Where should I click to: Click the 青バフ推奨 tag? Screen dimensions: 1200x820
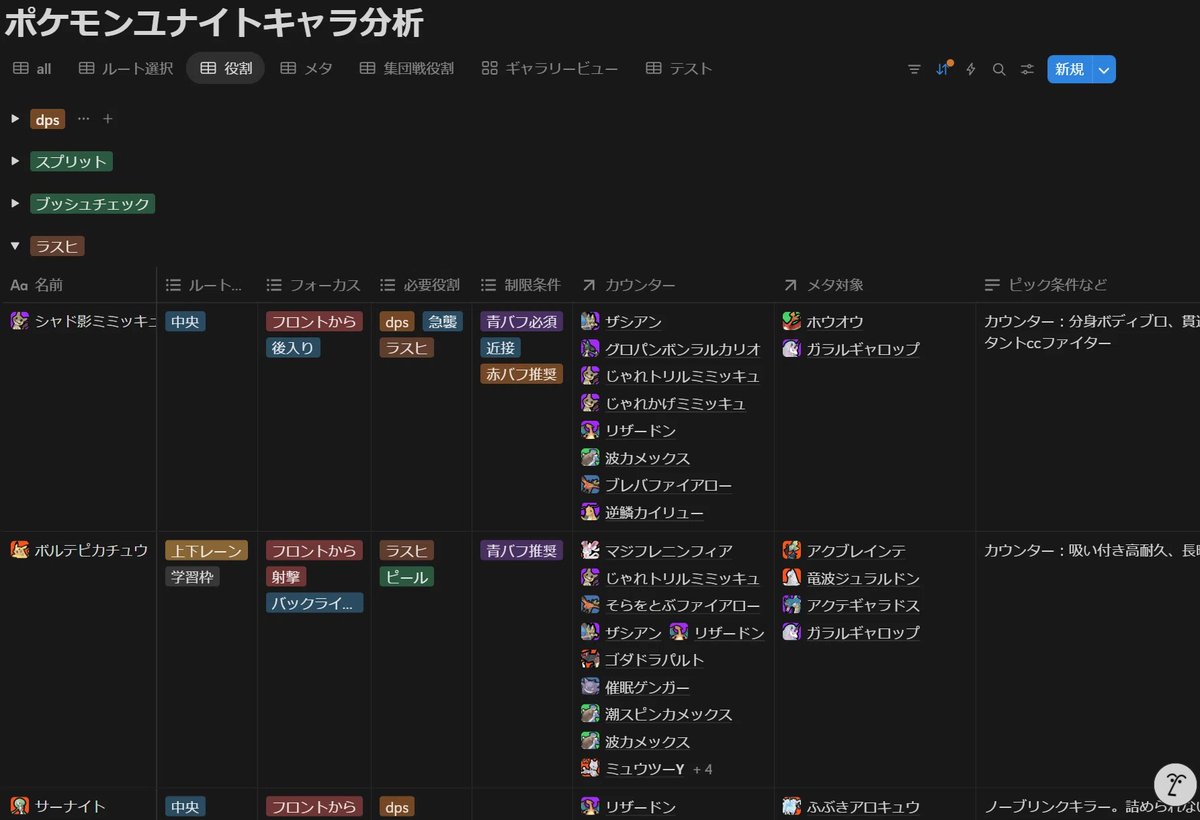click(x=522, y=550)
